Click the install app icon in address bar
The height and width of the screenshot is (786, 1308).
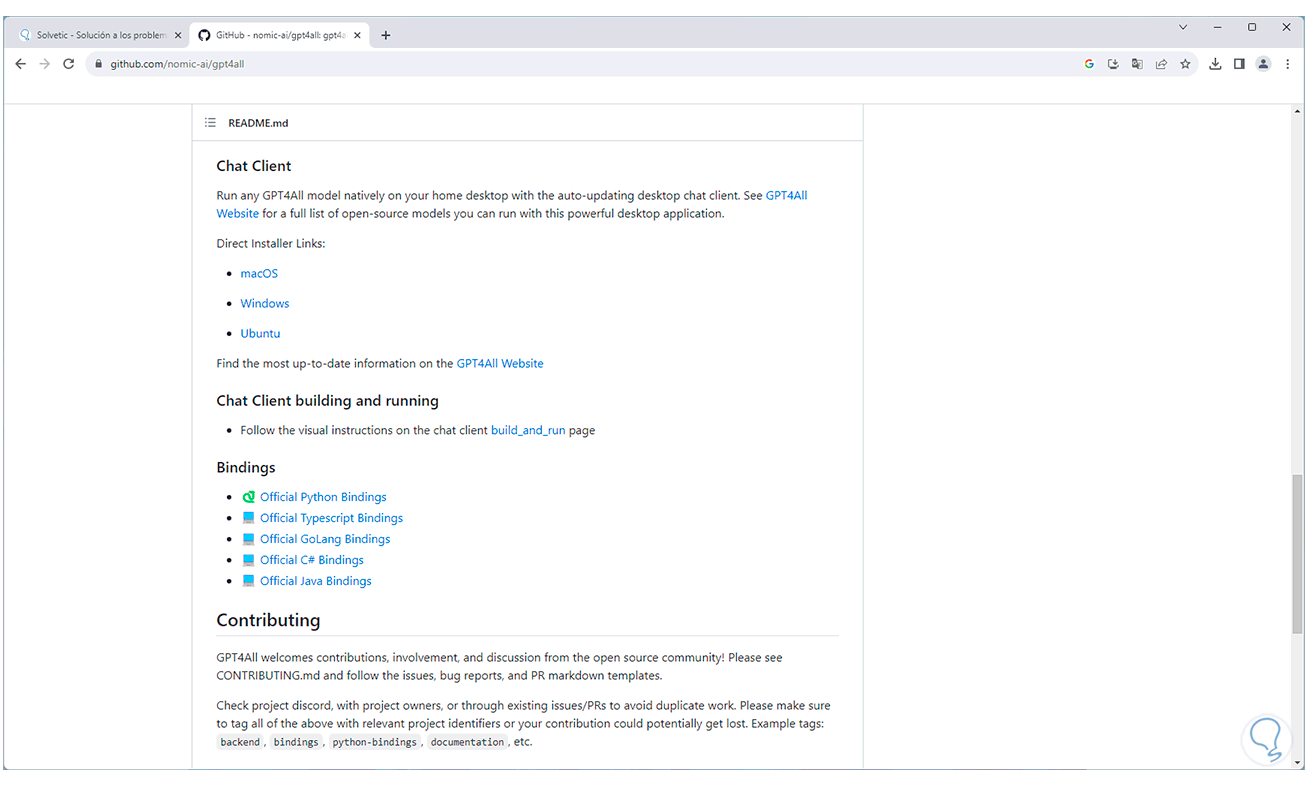(x=1113, y=64)
